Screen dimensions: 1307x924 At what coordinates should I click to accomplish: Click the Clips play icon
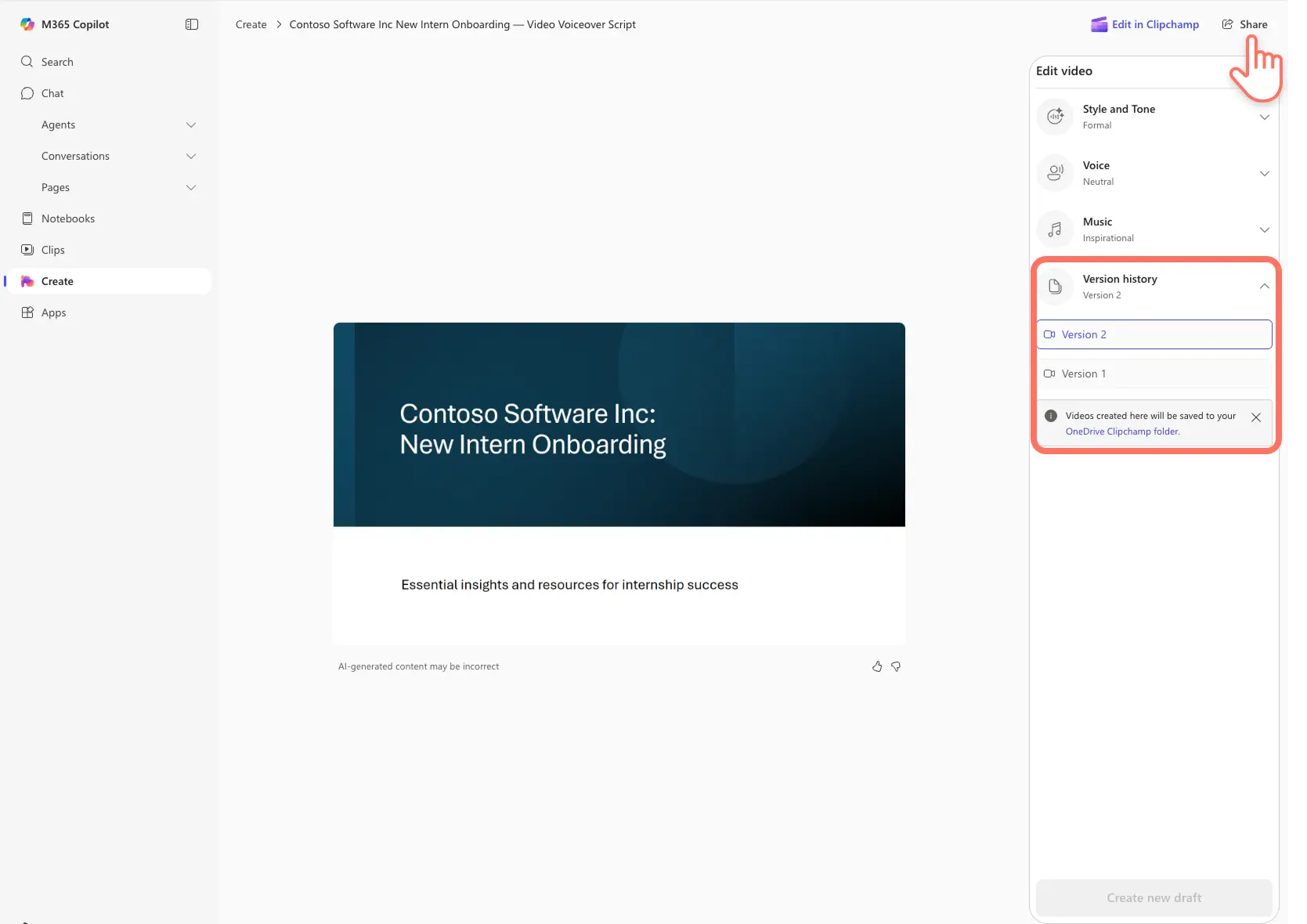(27, 250)
